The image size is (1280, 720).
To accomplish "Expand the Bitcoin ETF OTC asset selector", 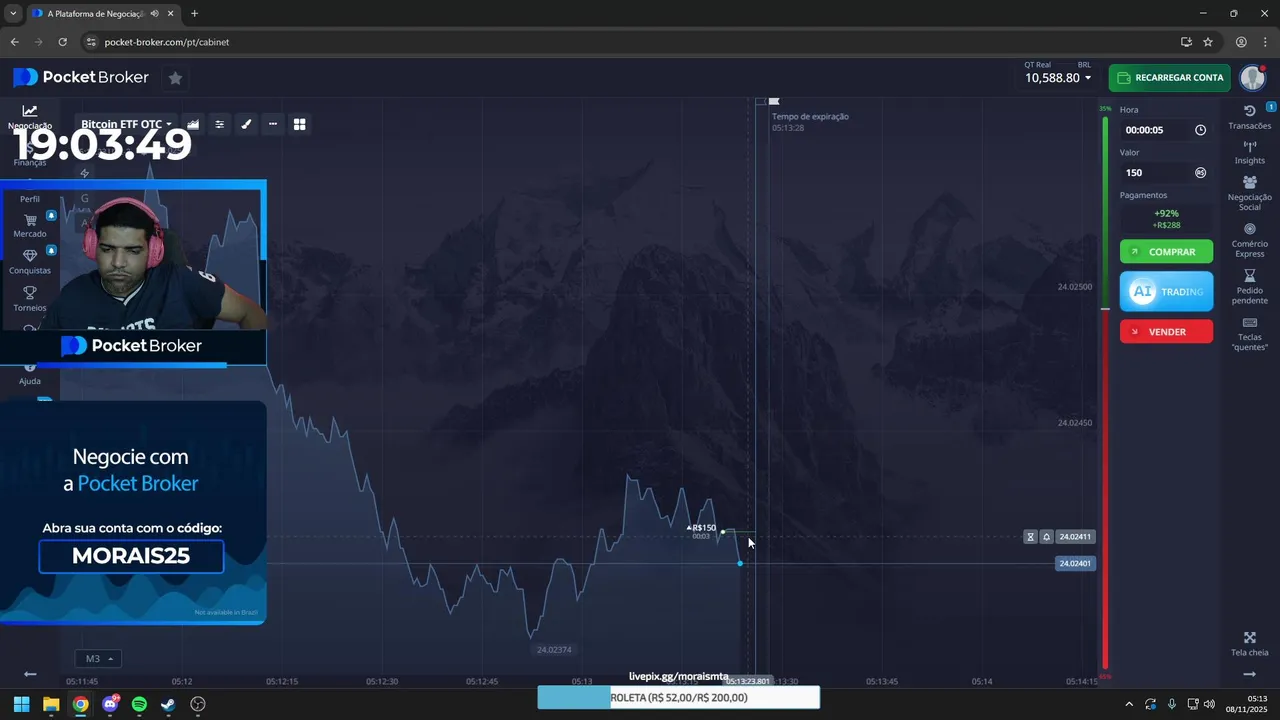I will click(x=126, y=124).
